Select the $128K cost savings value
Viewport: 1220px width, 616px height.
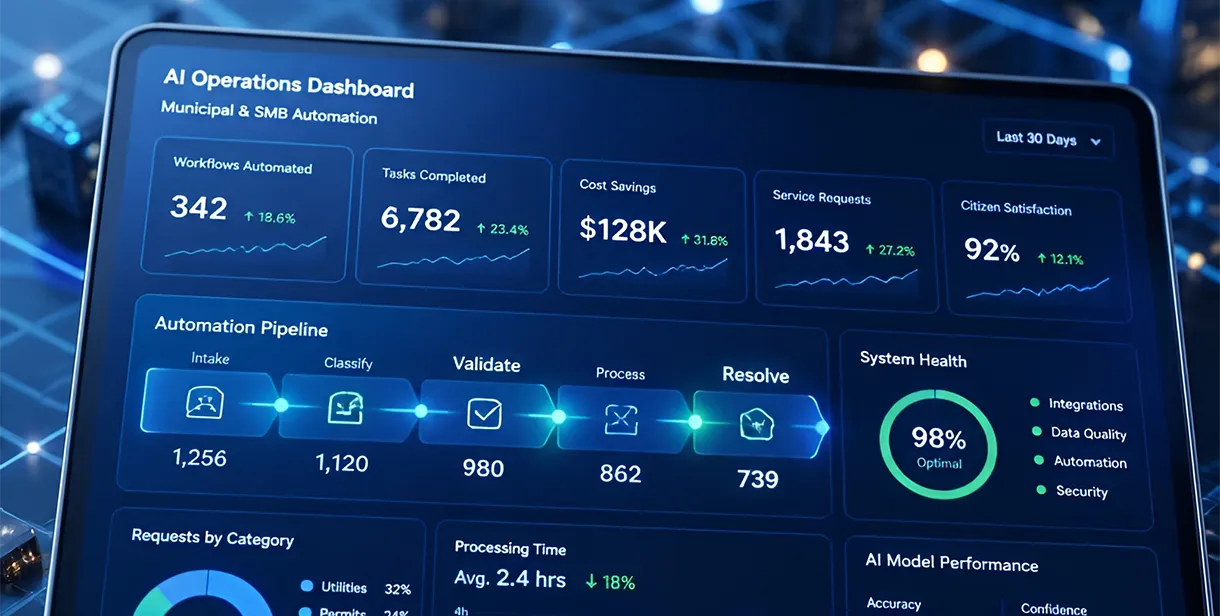click(x=622, y=230)
